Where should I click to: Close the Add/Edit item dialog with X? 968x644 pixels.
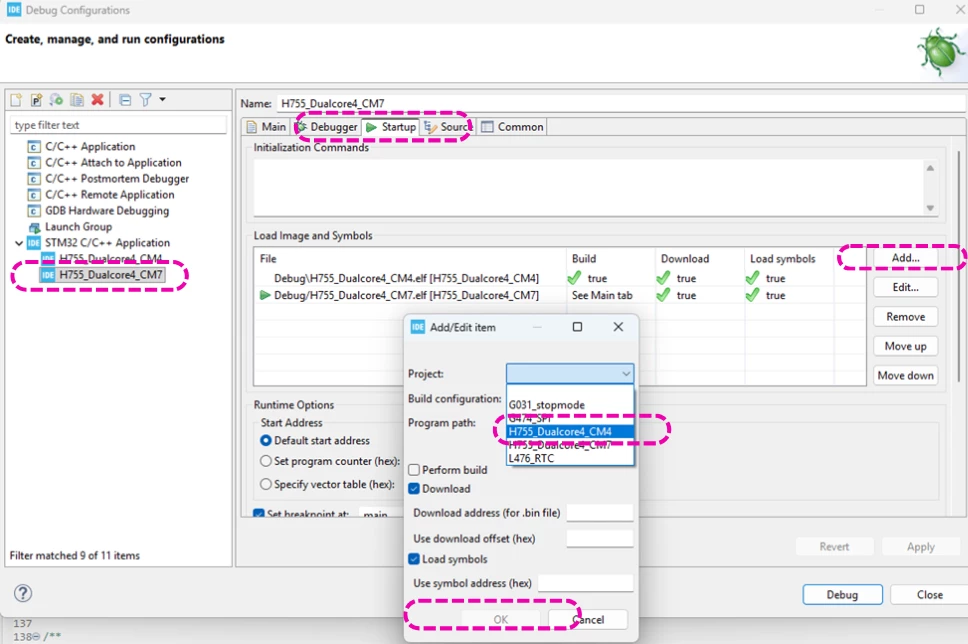(618, 327)
